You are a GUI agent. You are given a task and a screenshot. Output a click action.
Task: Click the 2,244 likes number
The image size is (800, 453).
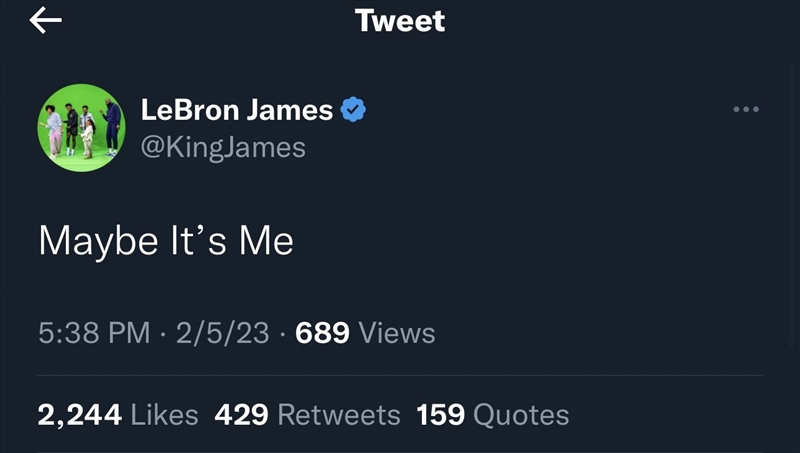pyautogui.click(x=80, y=414)
